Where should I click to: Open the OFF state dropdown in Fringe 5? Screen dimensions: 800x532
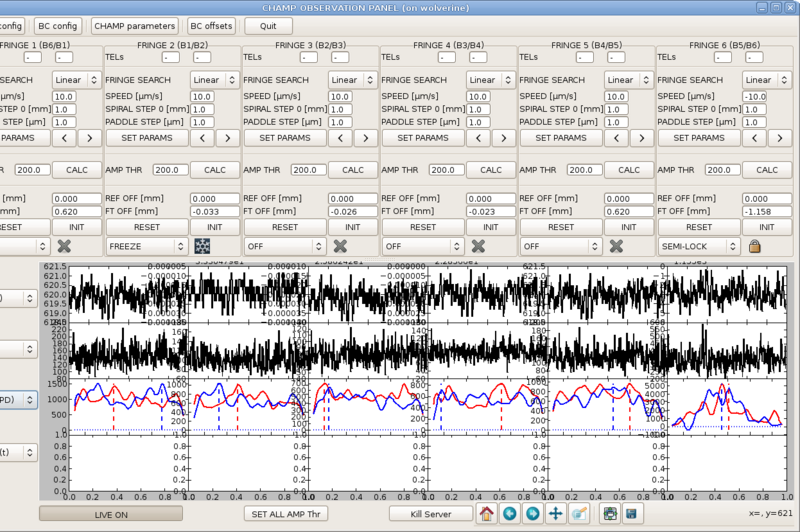tap(561, 246)
